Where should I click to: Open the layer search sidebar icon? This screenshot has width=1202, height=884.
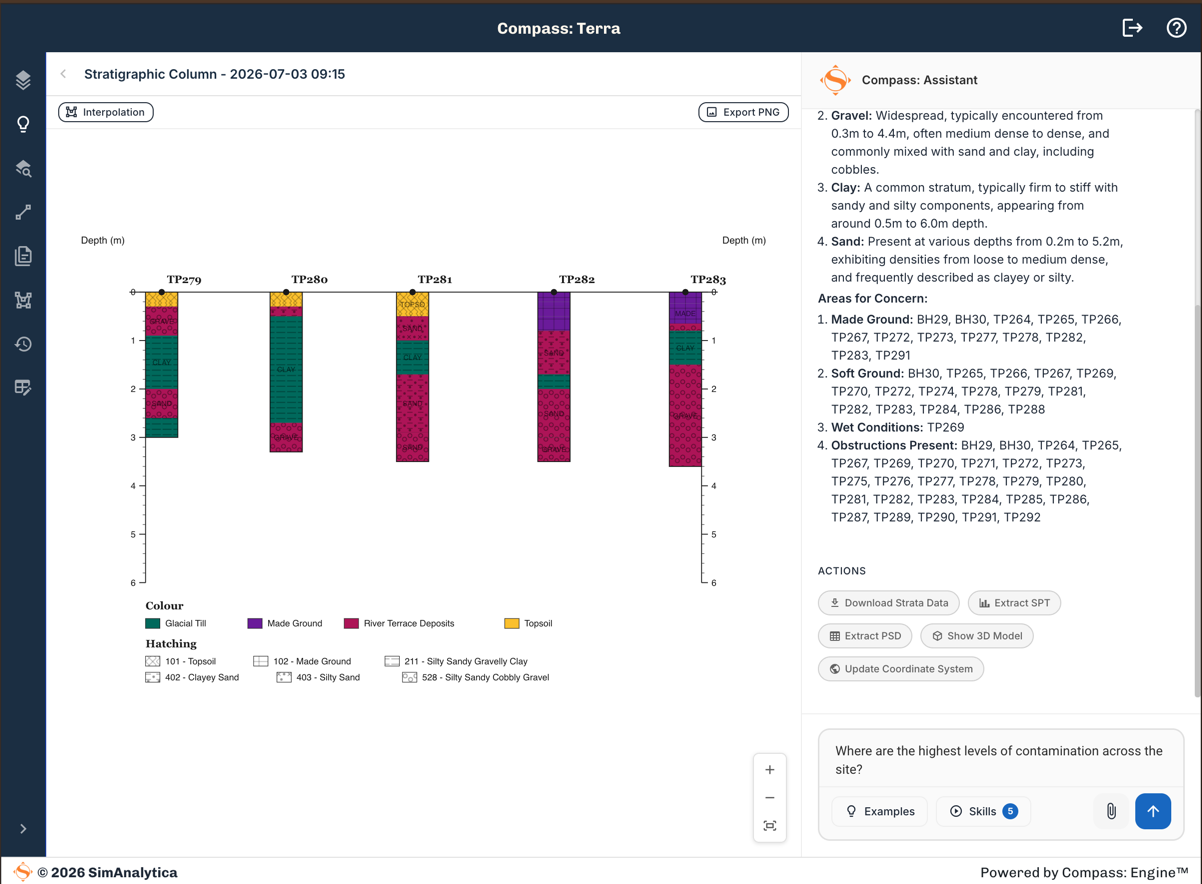(x=23, y=168)
